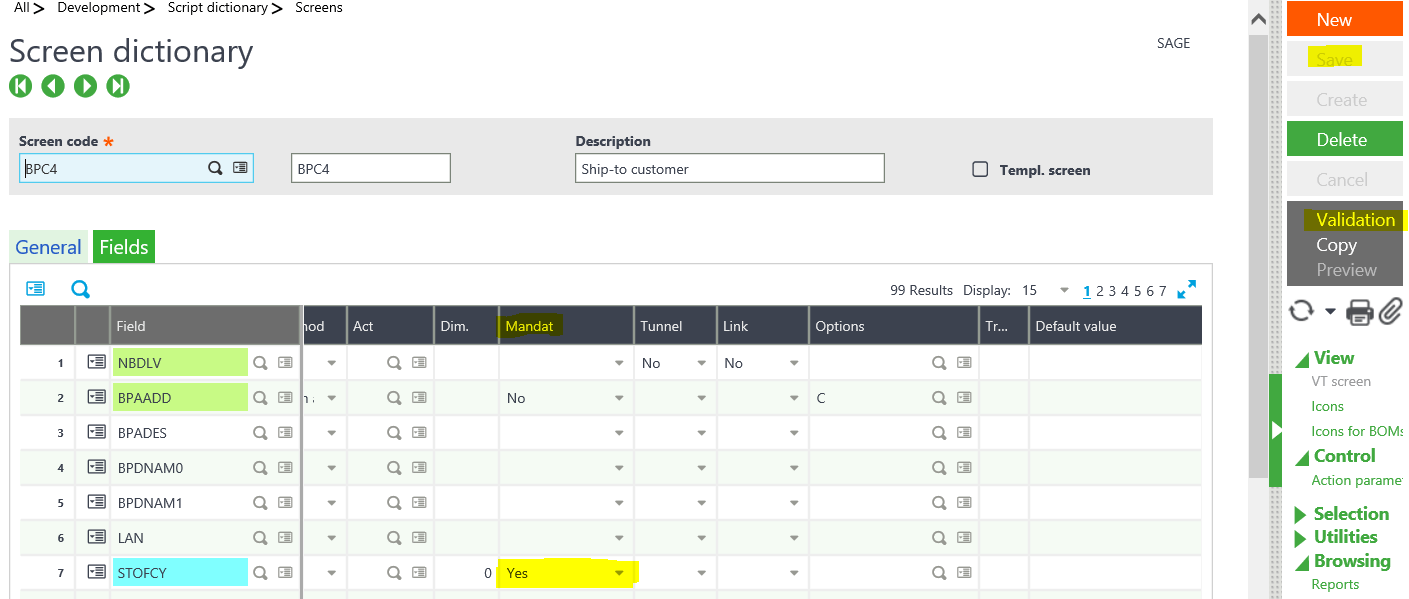
Task: Click the blue detail panel icon above the grid
Action: (36, 288)
